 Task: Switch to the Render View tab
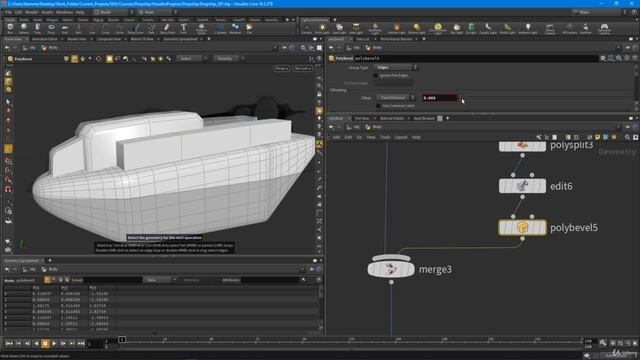(76, 39)
